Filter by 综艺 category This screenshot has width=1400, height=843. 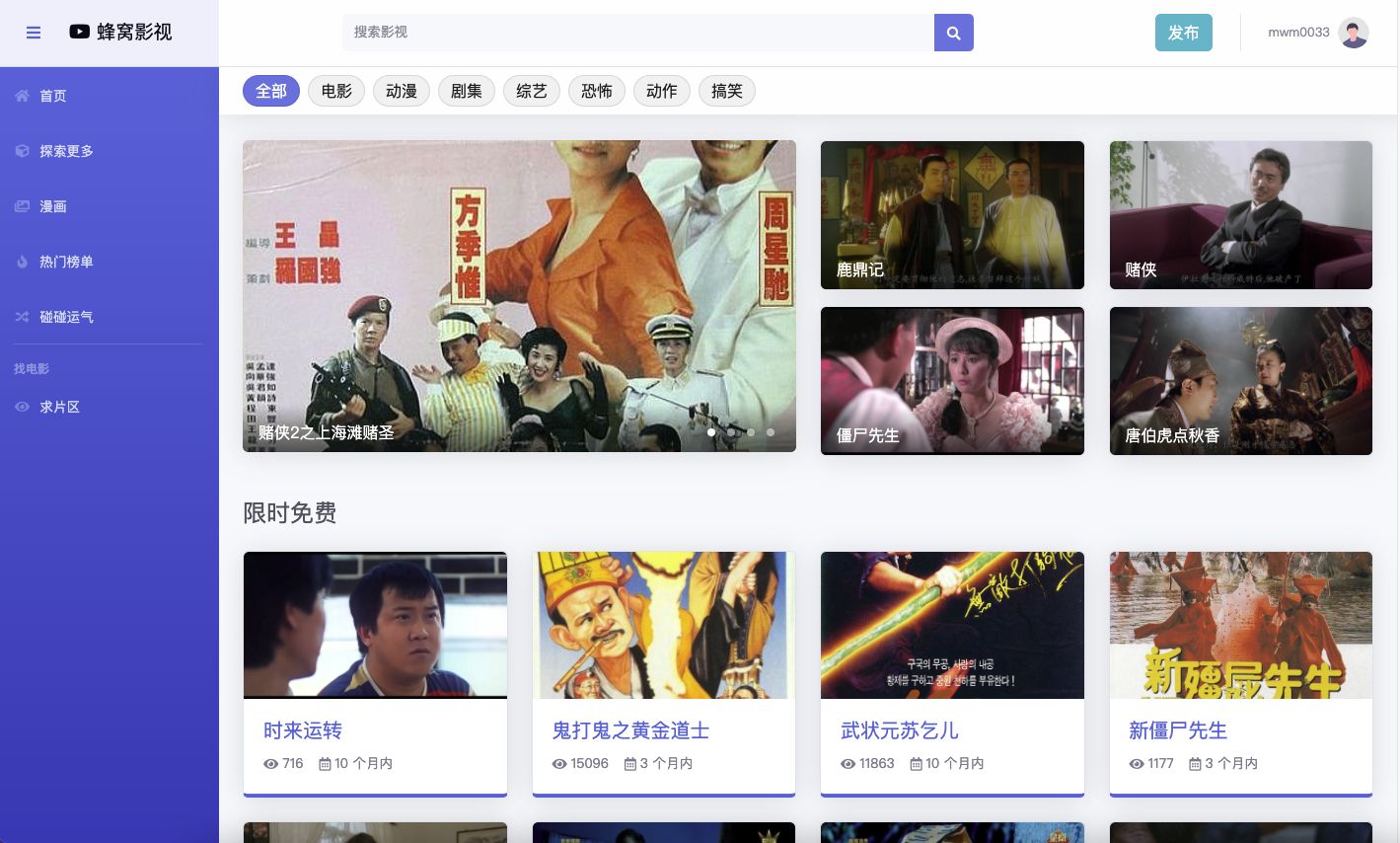pyautogui.click(x=532, y=91)
